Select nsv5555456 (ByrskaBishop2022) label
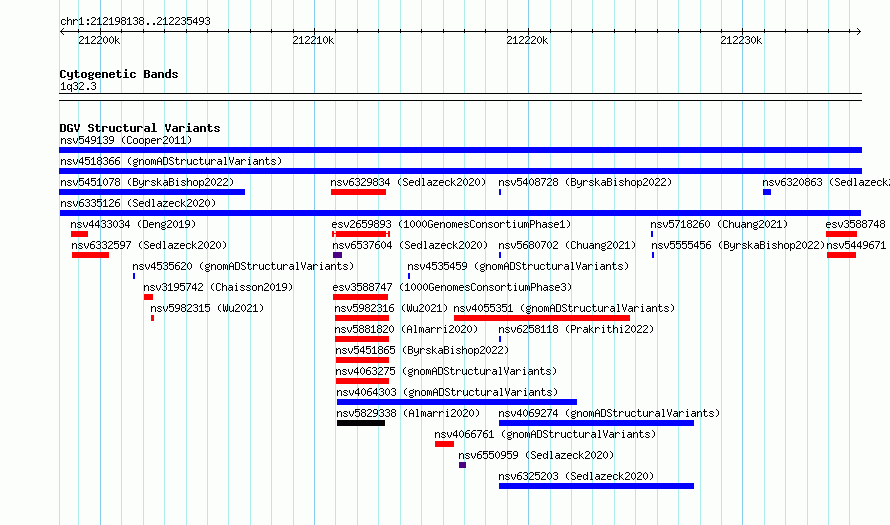This screenshot has width=890, height=525. click(x=737, y=245)
